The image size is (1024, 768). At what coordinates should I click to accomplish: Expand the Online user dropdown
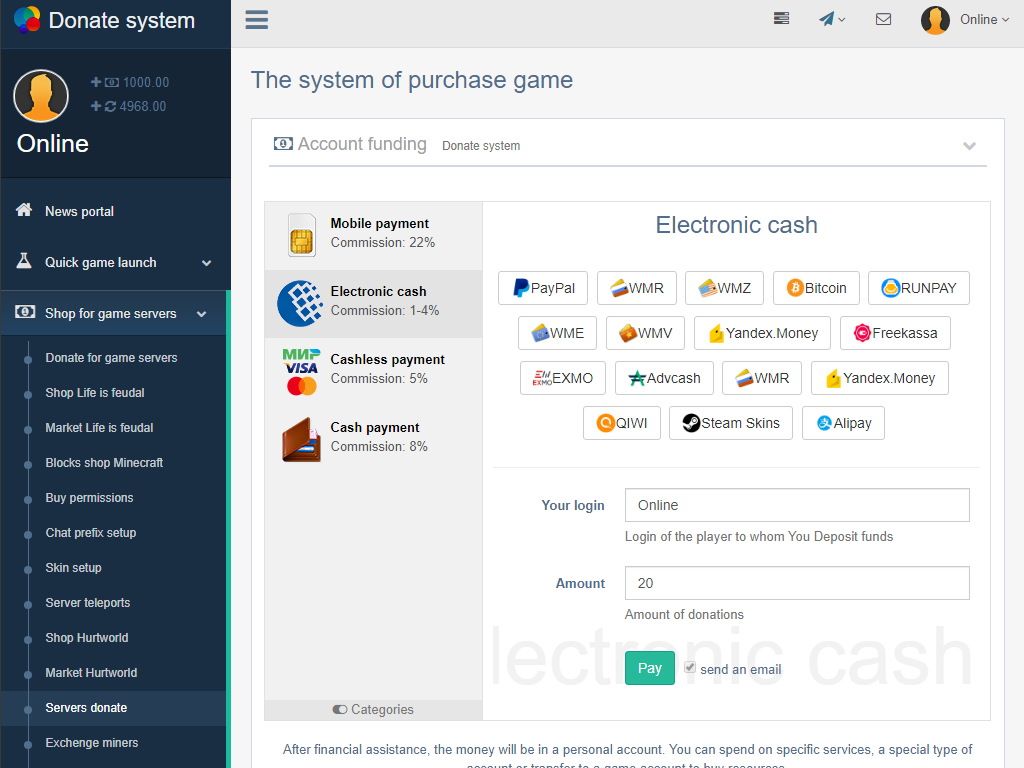point(965,20)
